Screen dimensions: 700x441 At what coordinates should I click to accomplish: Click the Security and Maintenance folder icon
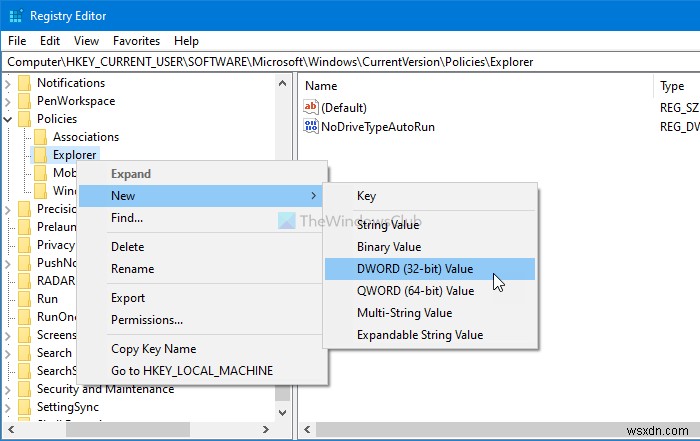(x=25, y=389)
